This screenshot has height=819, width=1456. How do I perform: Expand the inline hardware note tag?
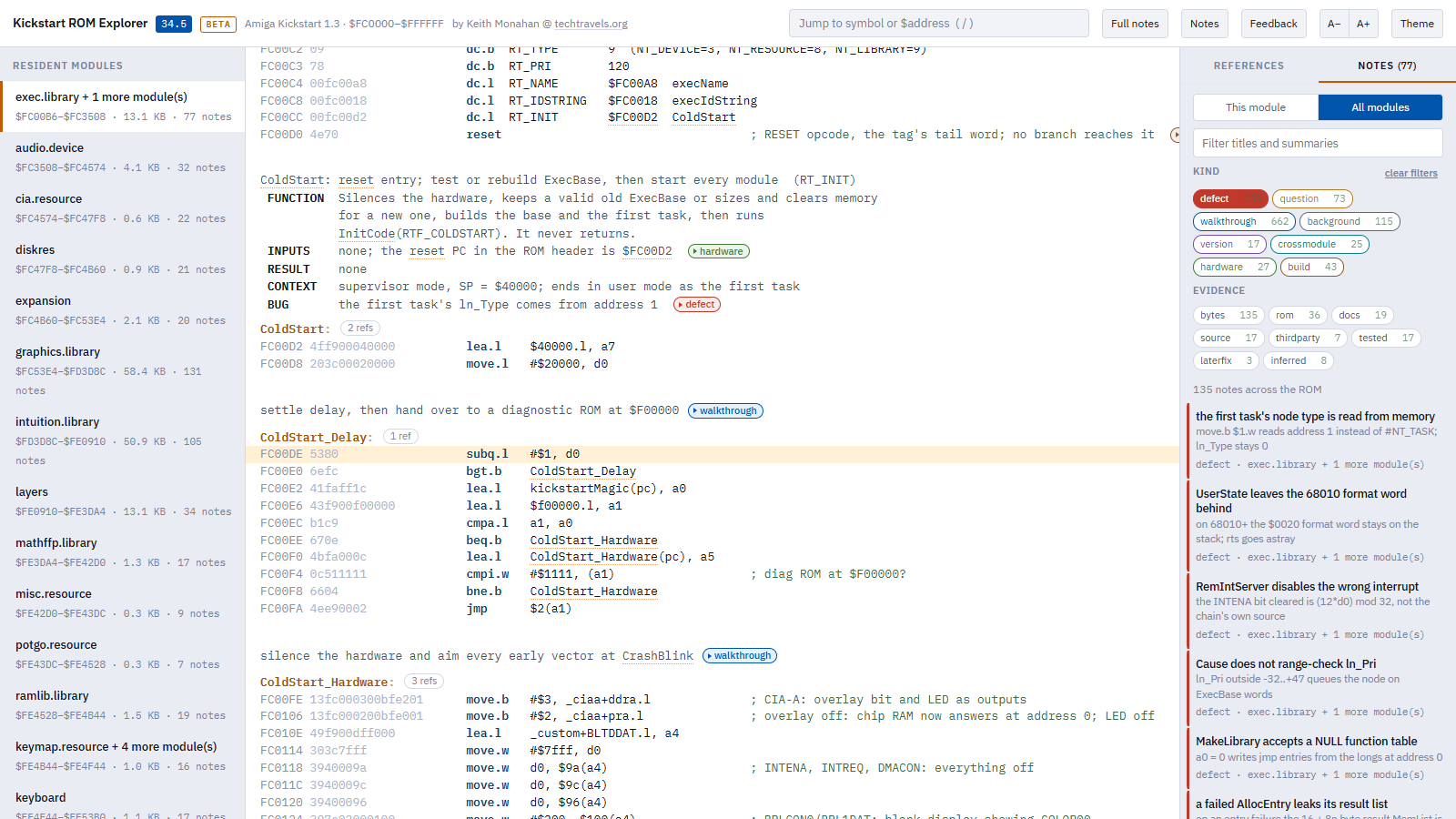coord(717,251)
